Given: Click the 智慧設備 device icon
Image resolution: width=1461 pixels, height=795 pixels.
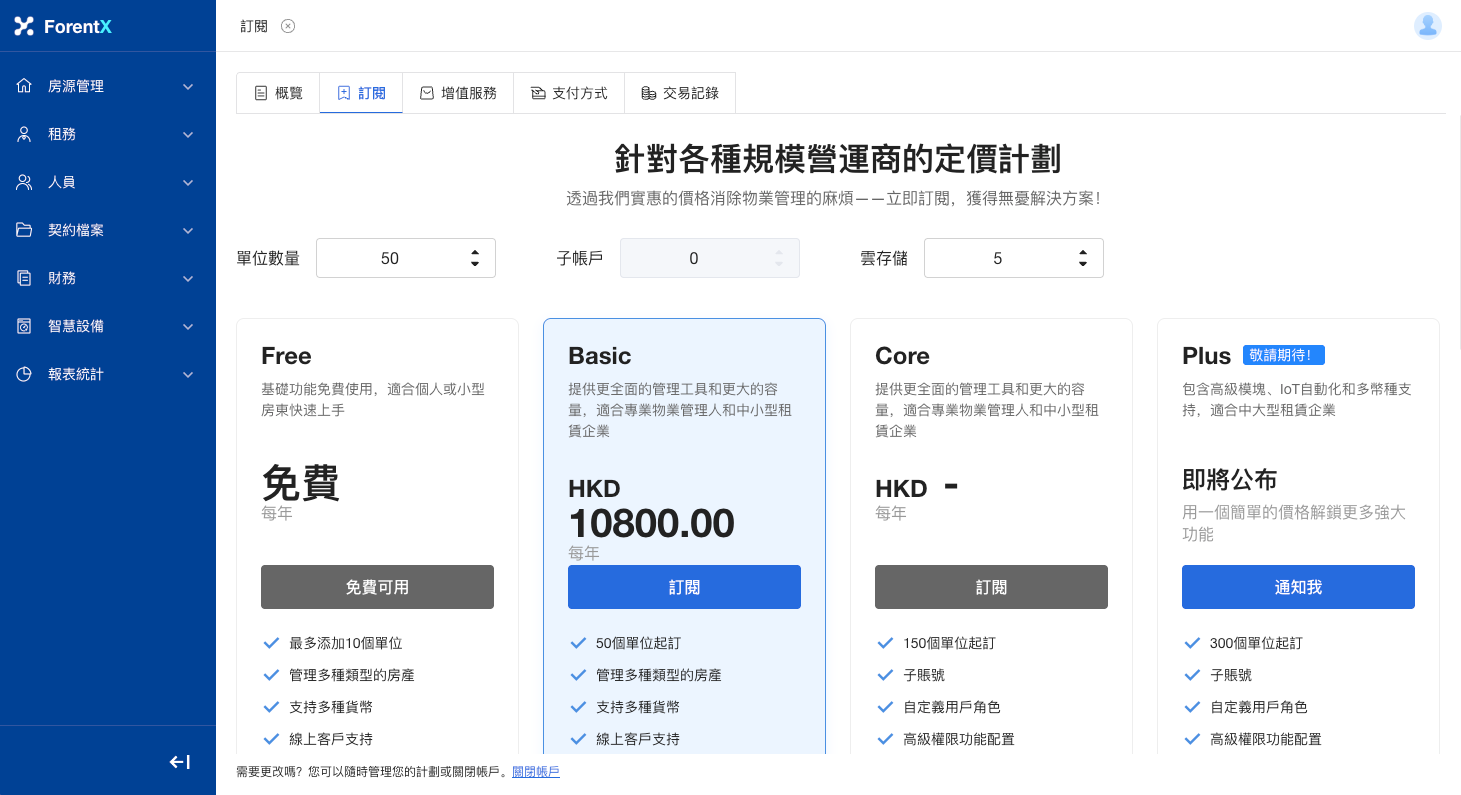Looking at the screenshot, I should pyautogui.click(x=24, y=326).
